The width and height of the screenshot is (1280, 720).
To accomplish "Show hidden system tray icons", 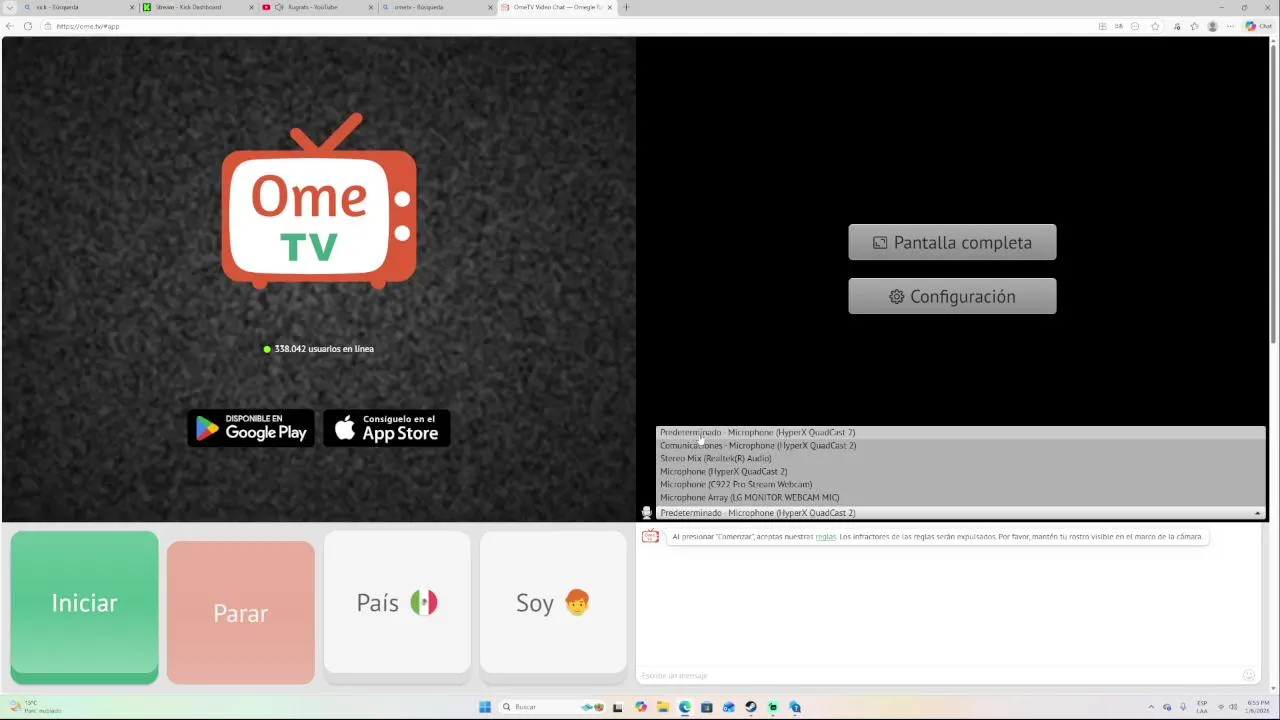I will (x=1151, y=707).
